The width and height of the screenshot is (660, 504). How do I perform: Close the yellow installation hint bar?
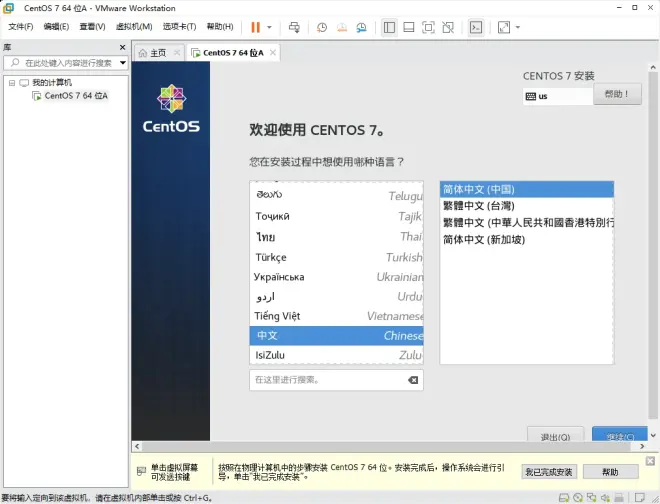click(650, 461)
